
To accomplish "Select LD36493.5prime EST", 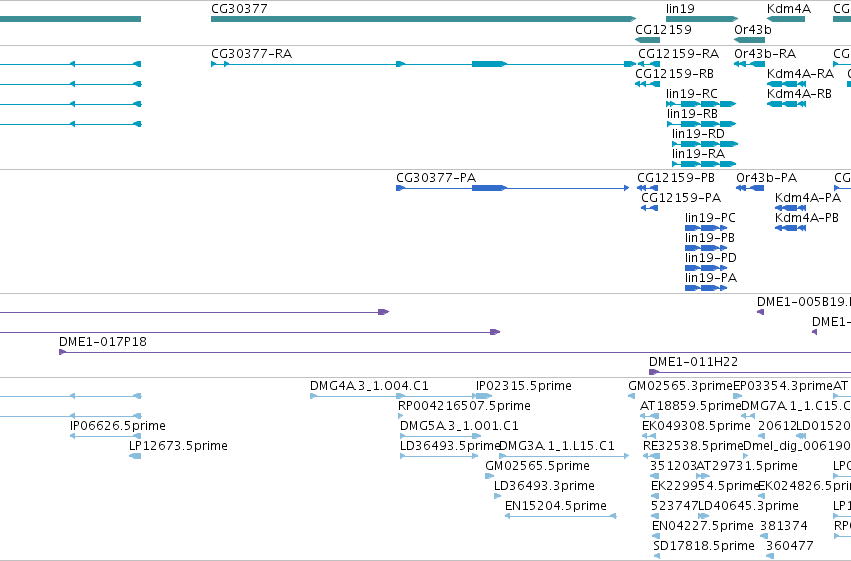I will click(439, 456).
